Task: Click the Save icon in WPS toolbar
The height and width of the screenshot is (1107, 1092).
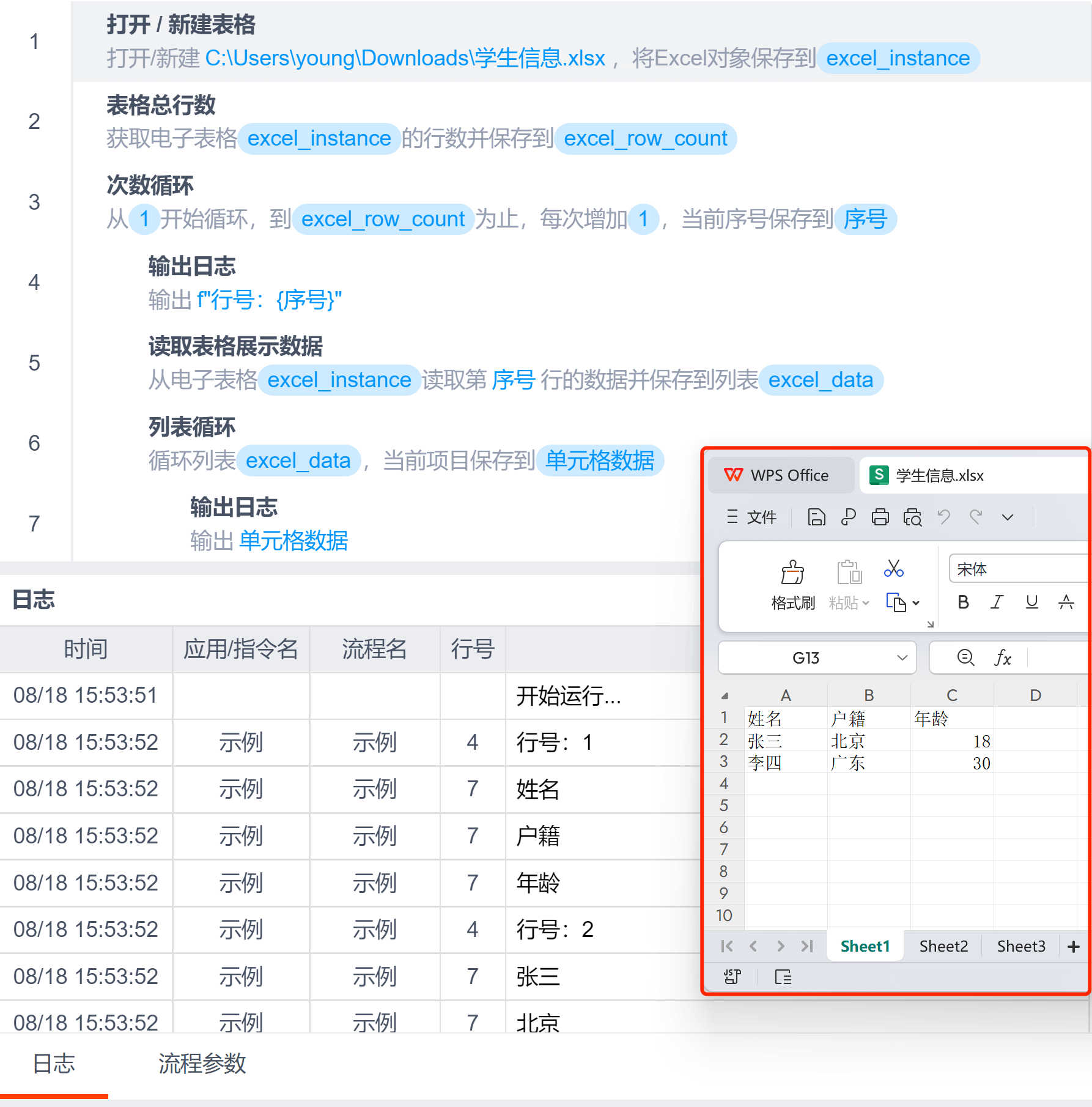Action: tap(816, 517)
